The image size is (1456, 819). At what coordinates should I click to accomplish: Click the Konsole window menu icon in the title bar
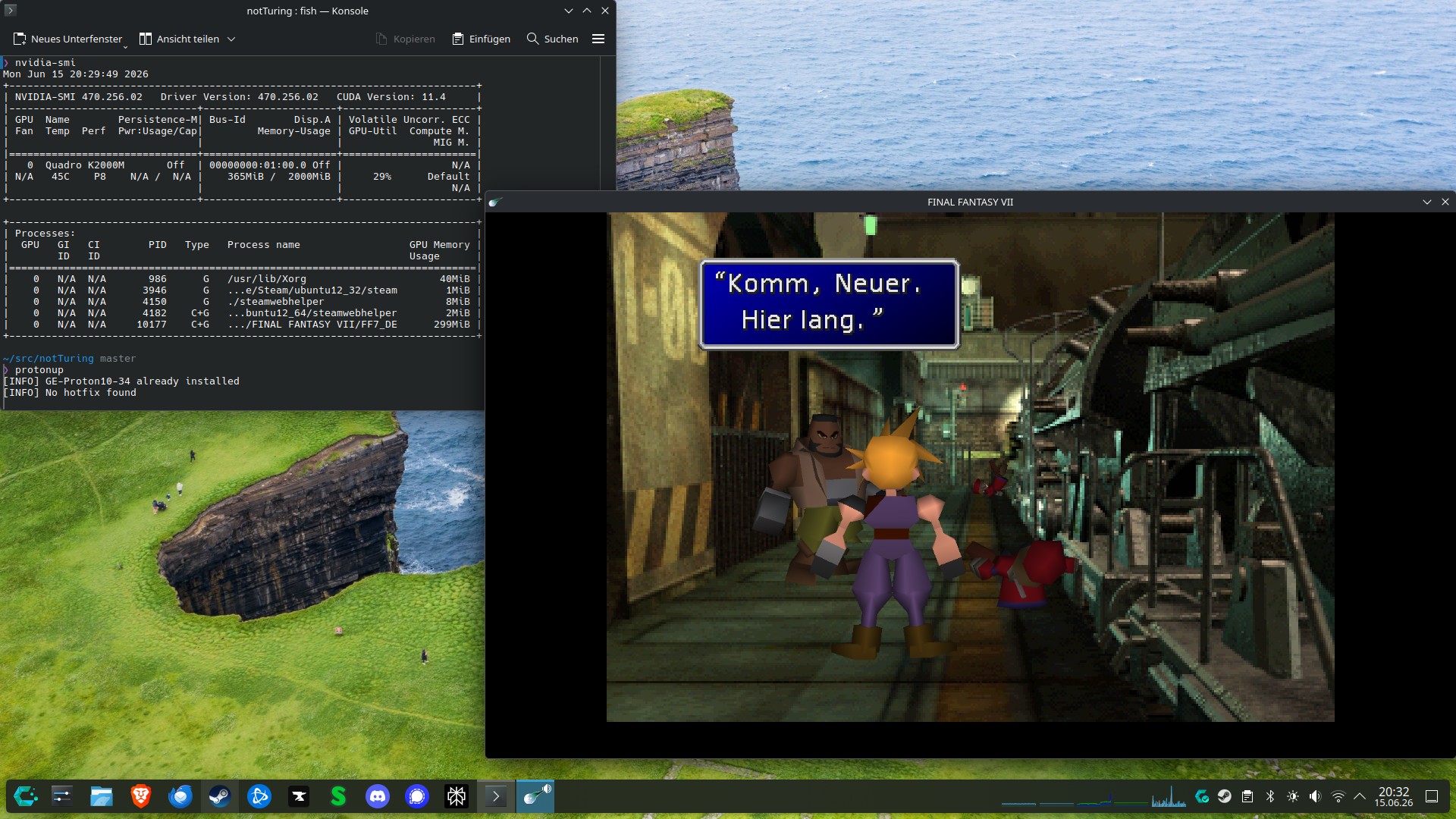[11, 11]
